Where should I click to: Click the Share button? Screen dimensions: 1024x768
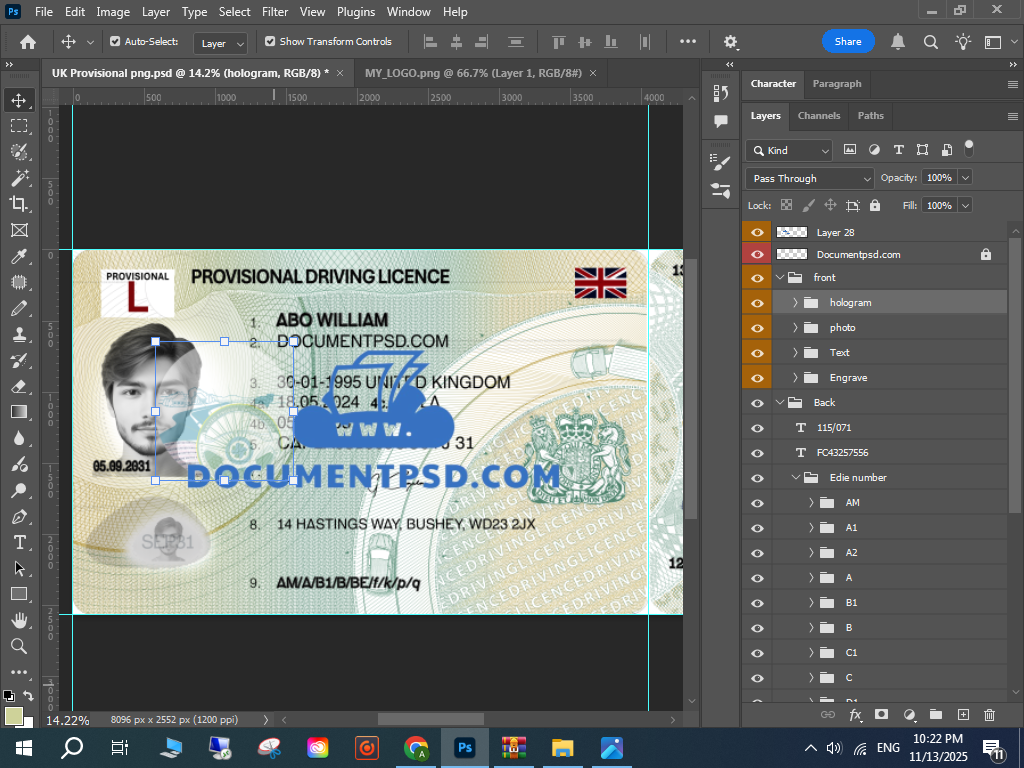coord(848,42)
